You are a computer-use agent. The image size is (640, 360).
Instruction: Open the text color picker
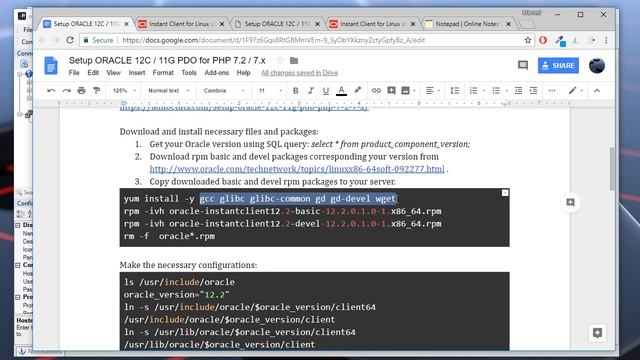tap(341, 91)
